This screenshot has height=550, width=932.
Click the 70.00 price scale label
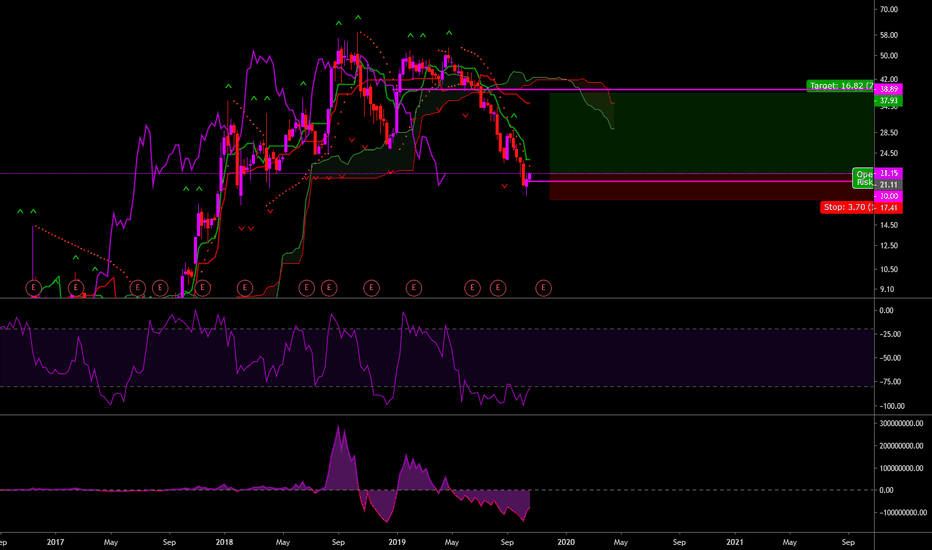point(889,10)
